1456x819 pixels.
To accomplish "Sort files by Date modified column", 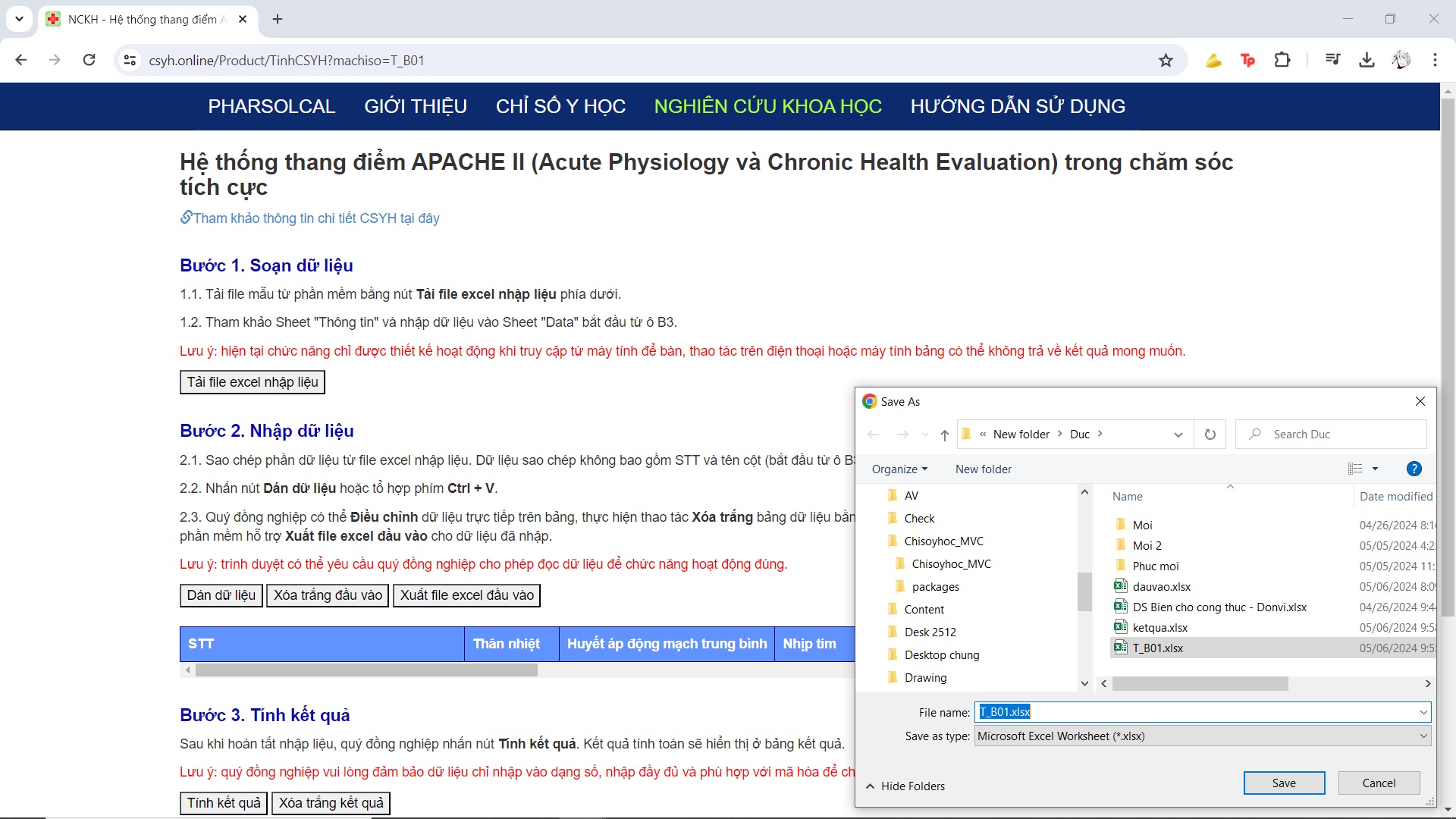I will point(1395,496).
